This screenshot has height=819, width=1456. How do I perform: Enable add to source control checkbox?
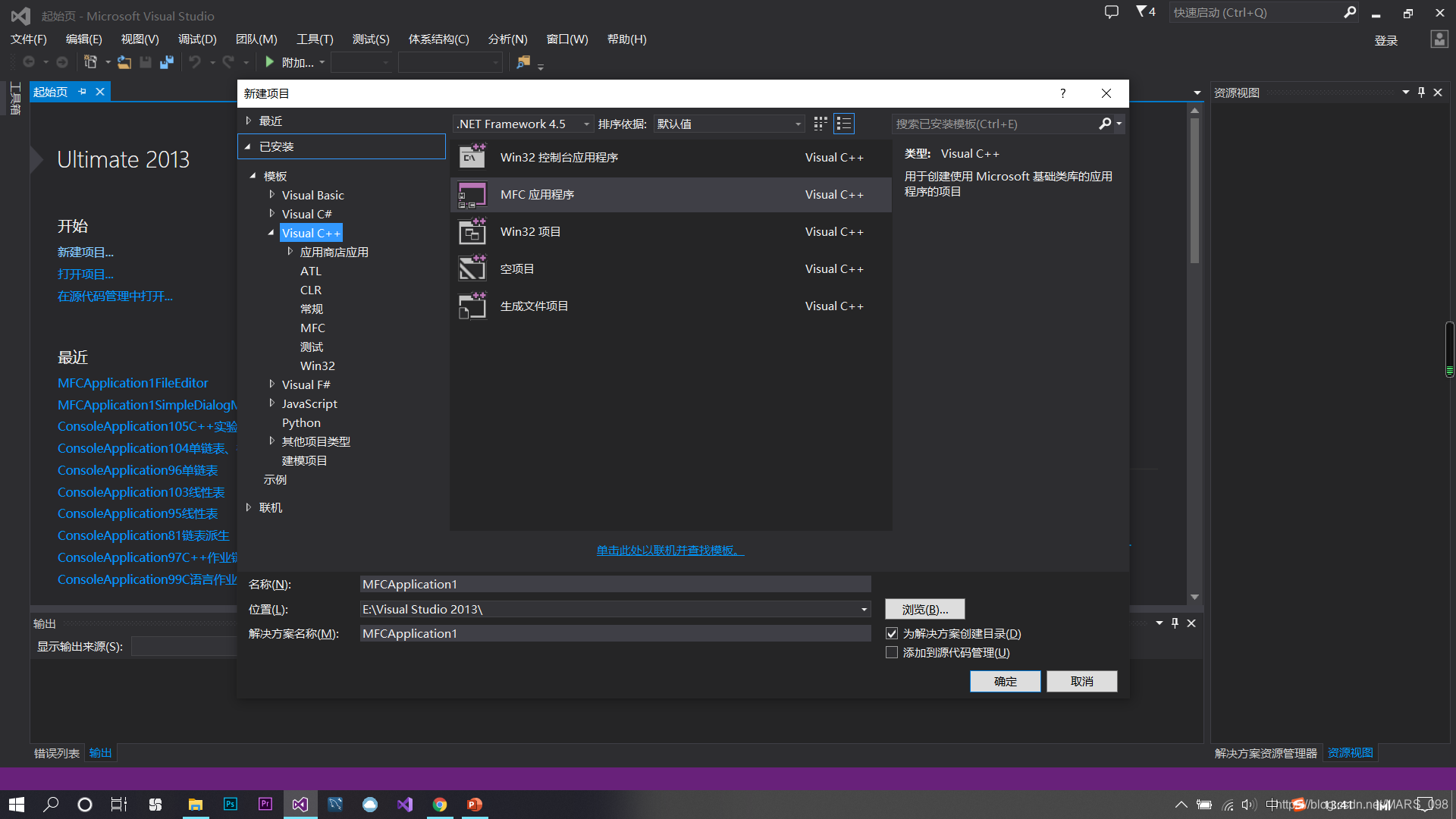point(892,653)
